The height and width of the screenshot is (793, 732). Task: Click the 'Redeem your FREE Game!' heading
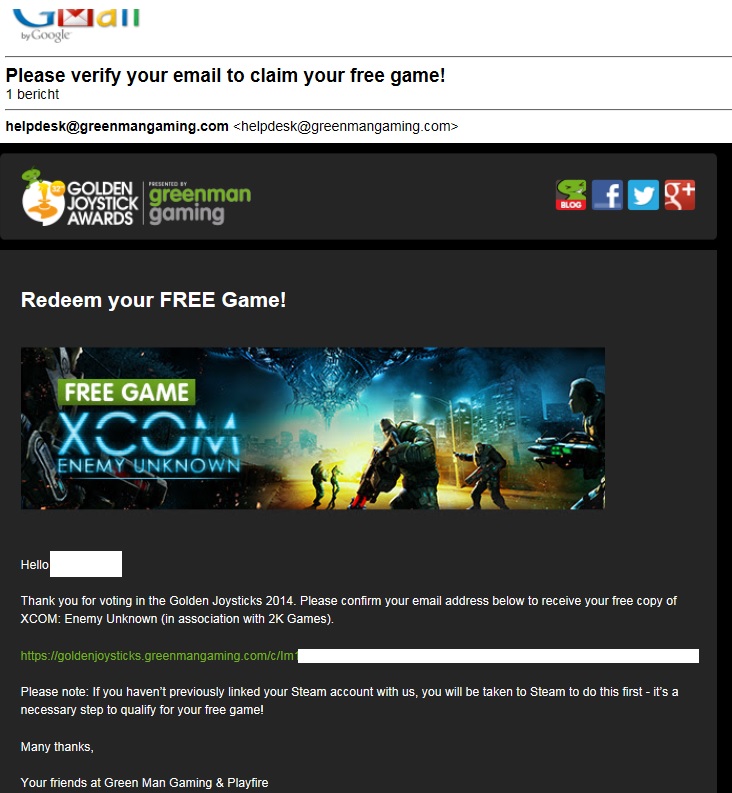153,300
